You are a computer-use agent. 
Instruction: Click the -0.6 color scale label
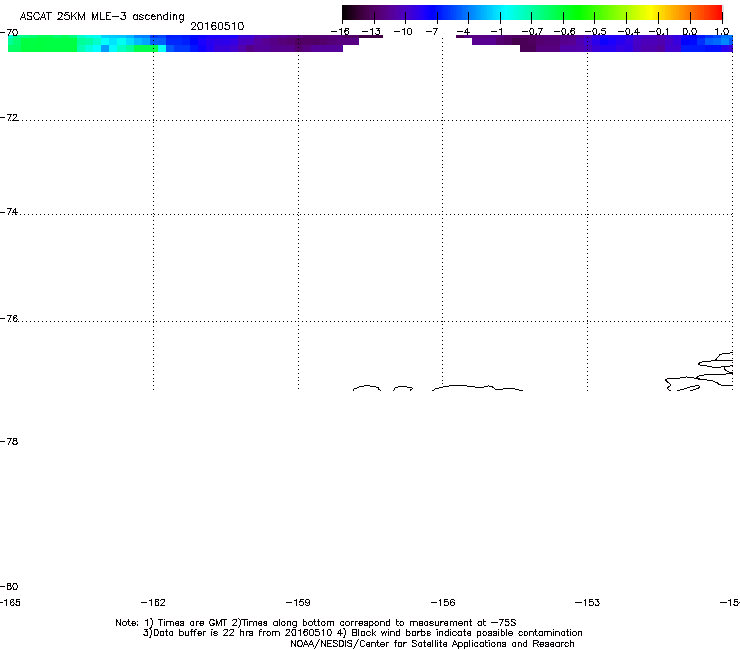[564, 32]
